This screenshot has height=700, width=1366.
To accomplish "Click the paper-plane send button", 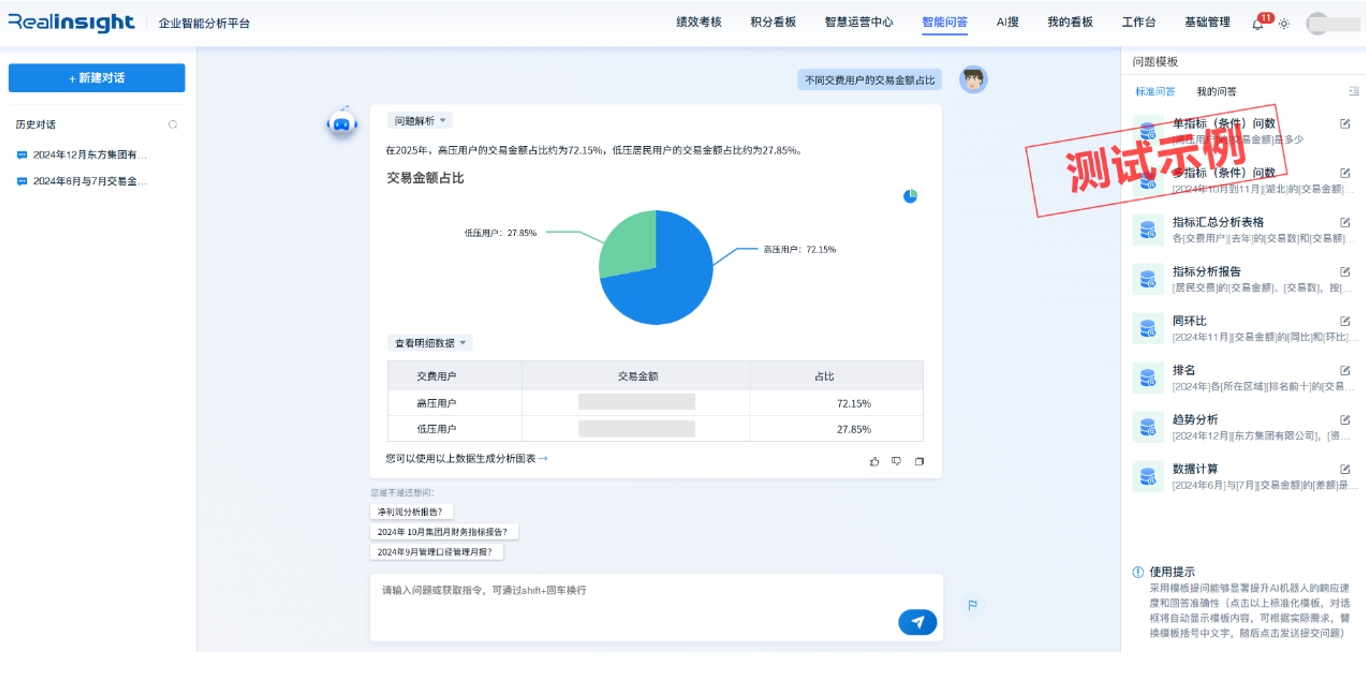I will click(917, 622).
